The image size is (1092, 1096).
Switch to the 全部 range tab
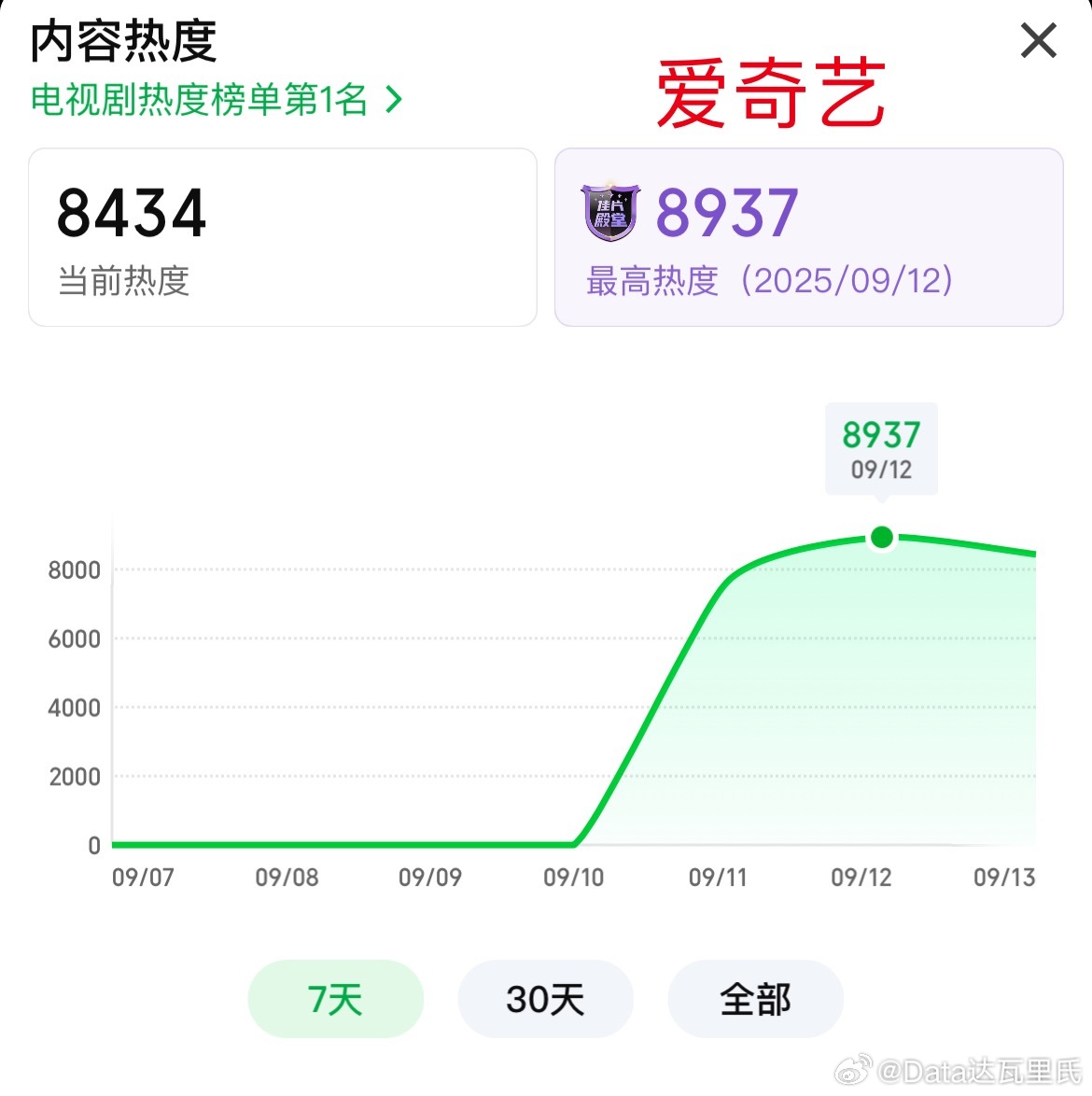[755, 999]
